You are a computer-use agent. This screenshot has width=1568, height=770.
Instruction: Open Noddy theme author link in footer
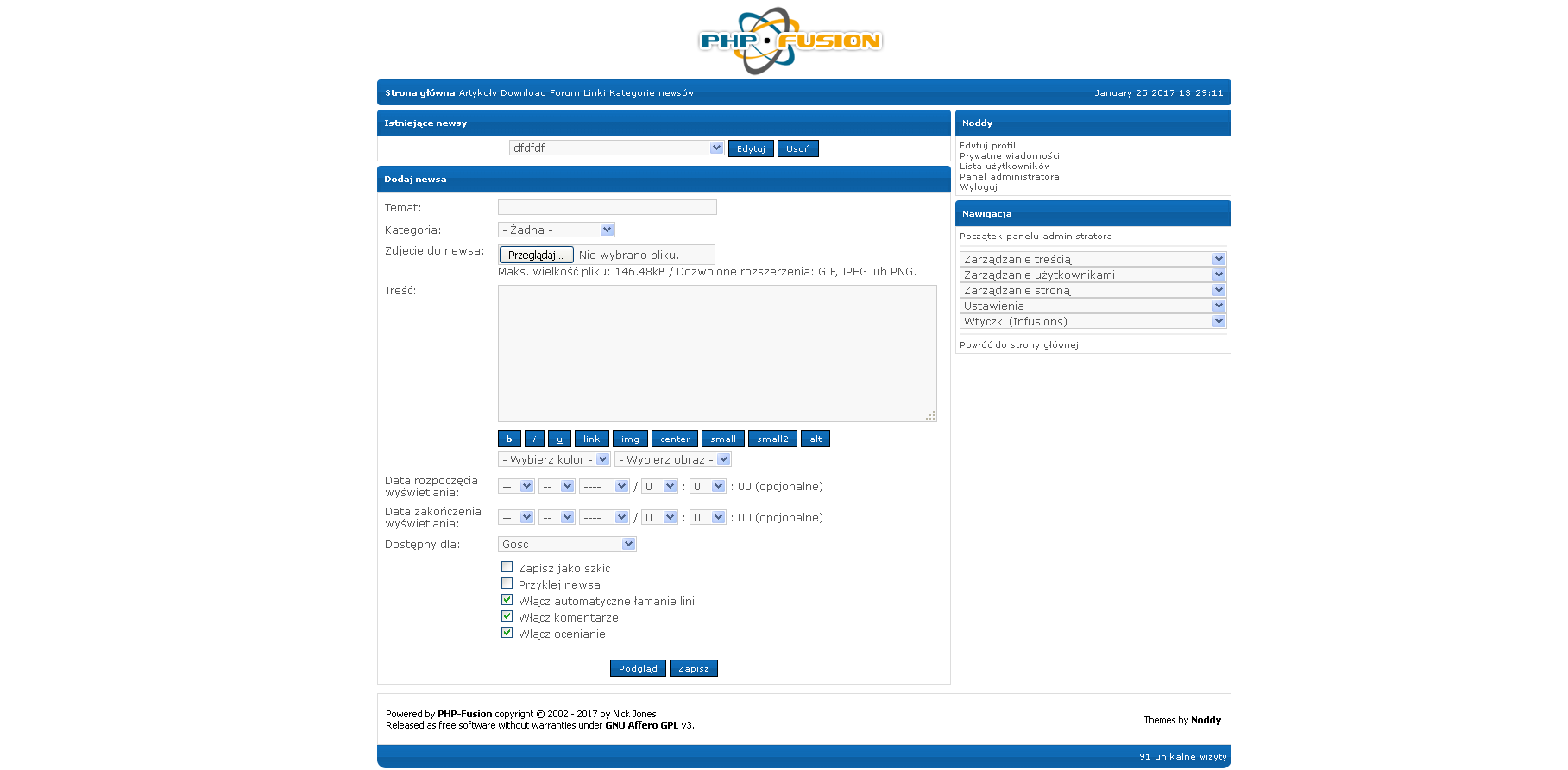1206,720
